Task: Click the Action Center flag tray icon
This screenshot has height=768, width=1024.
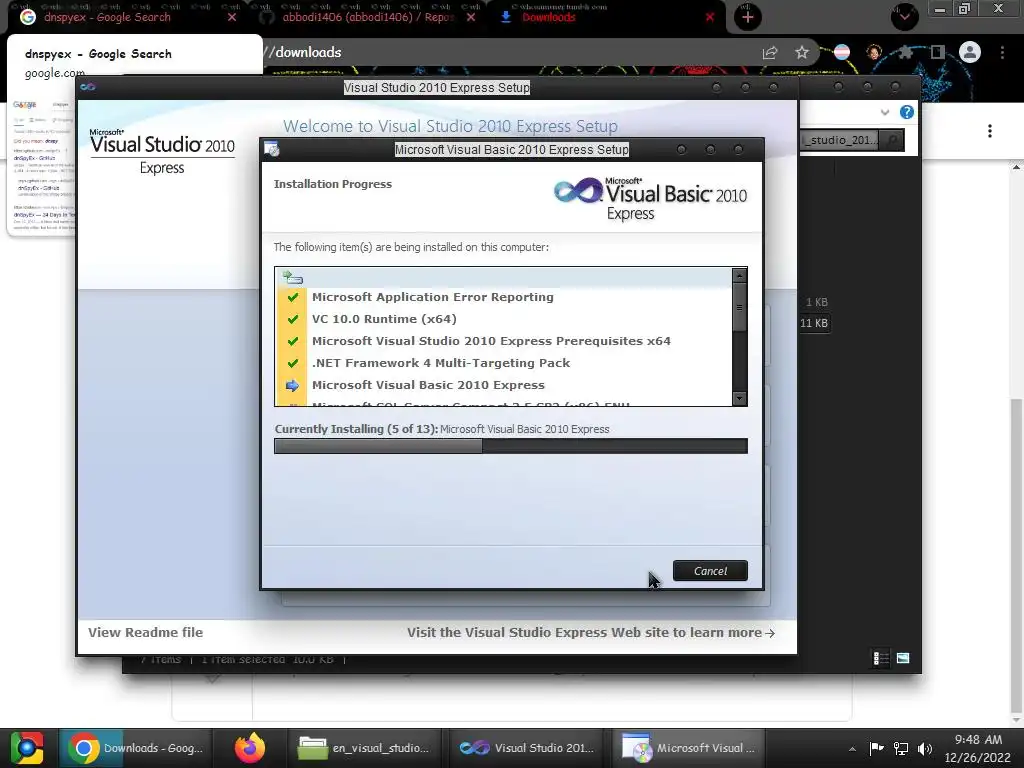Action: 876,748
